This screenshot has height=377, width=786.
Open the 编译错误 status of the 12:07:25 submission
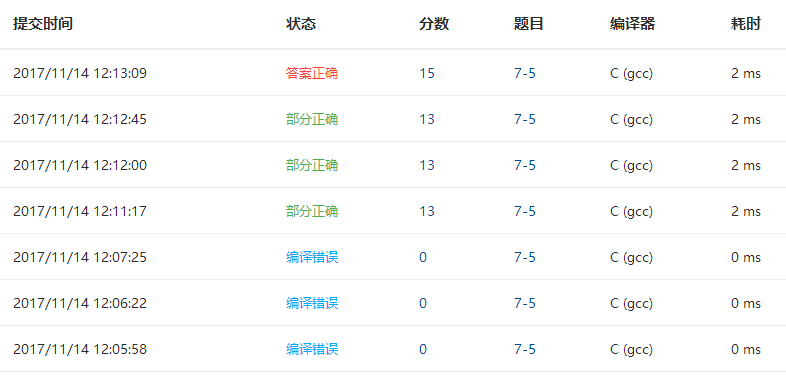click(x=312, y=258)
